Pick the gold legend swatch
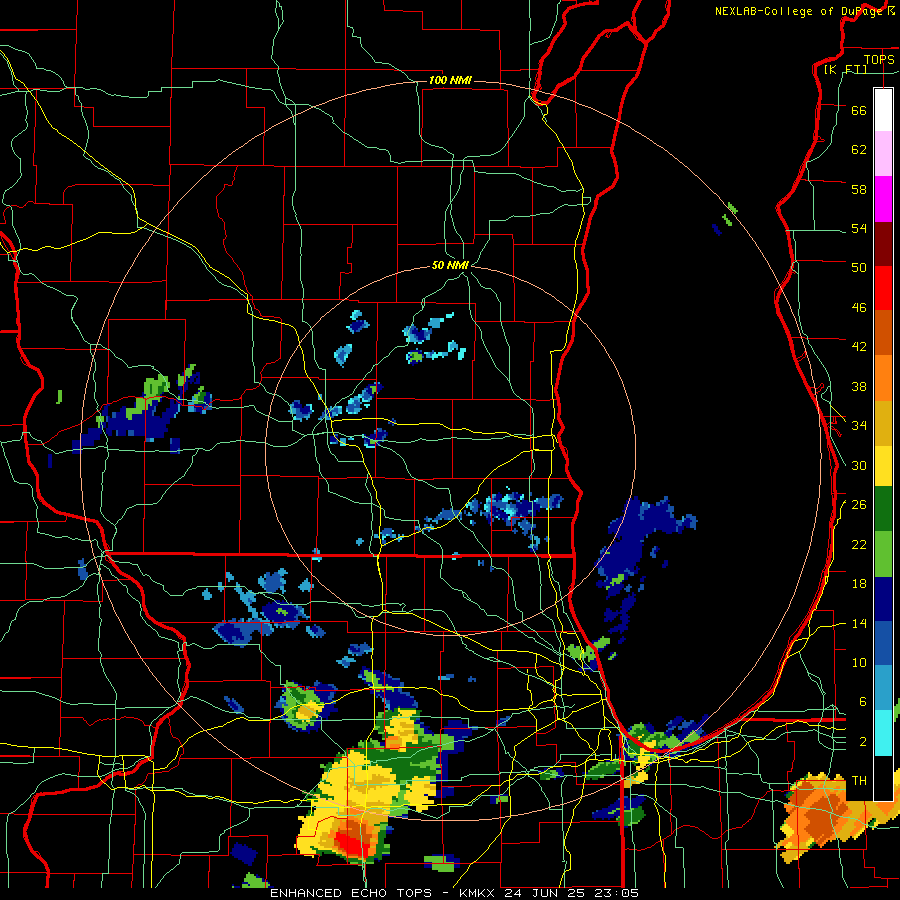This screenshot has width=900, height=900. tap(883, 423)
